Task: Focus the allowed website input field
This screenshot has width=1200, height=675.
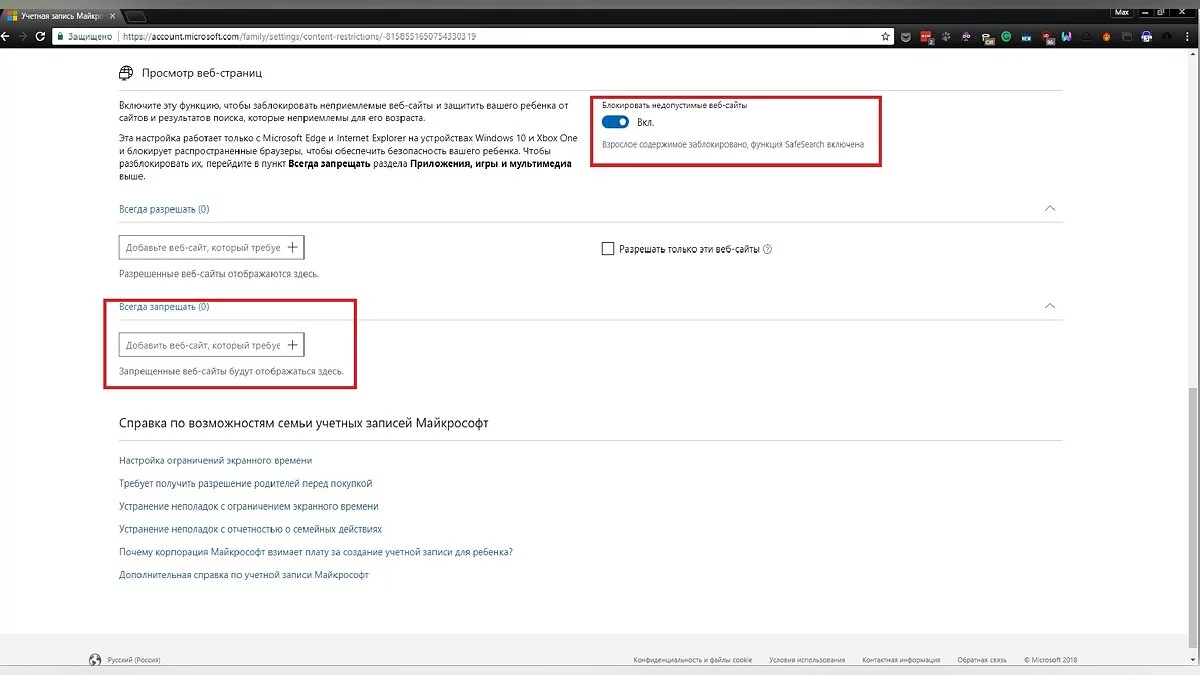Action: coord(211,247)
